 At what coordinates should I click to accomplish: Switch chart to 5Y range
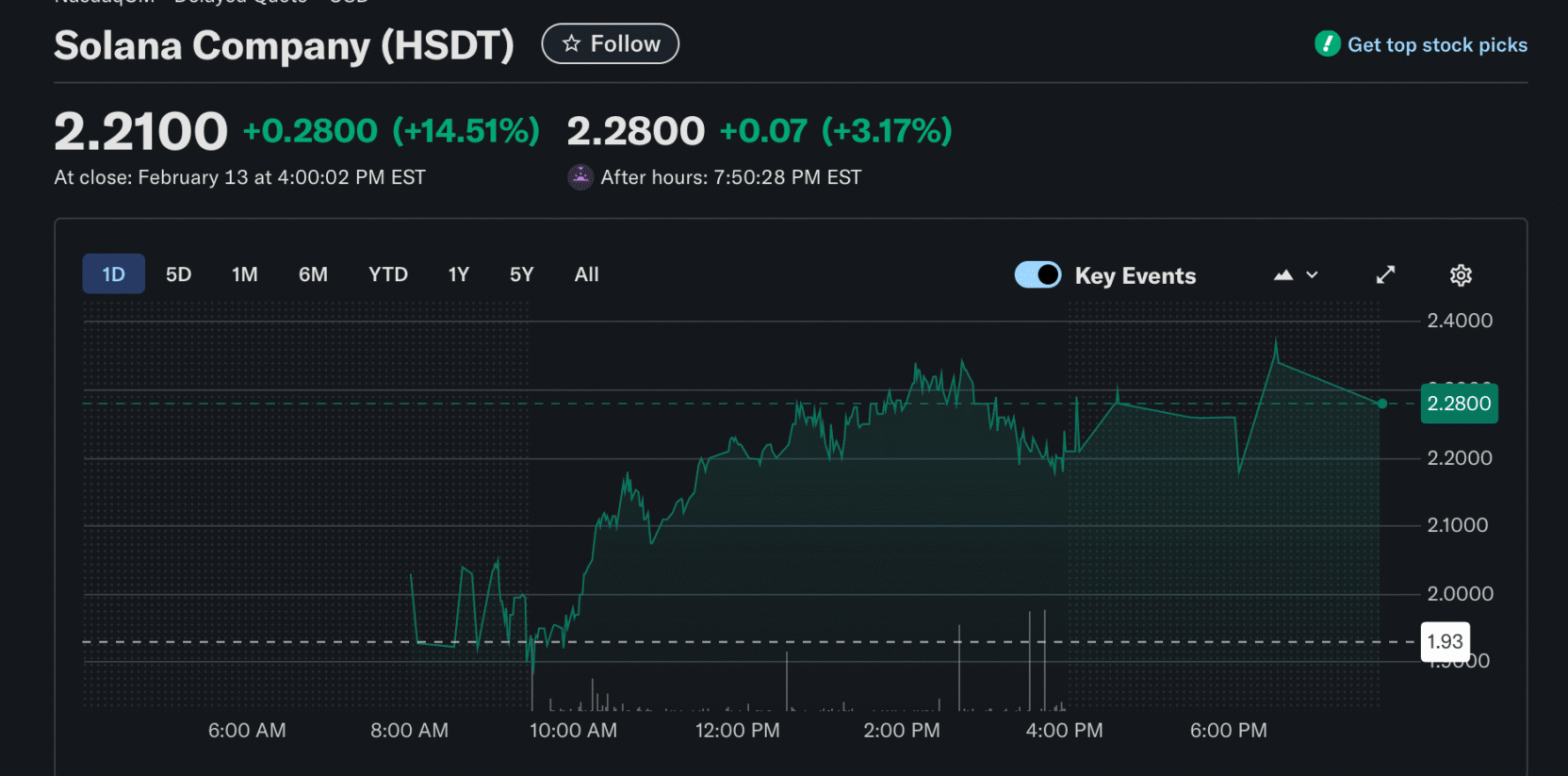coord(521,274)
